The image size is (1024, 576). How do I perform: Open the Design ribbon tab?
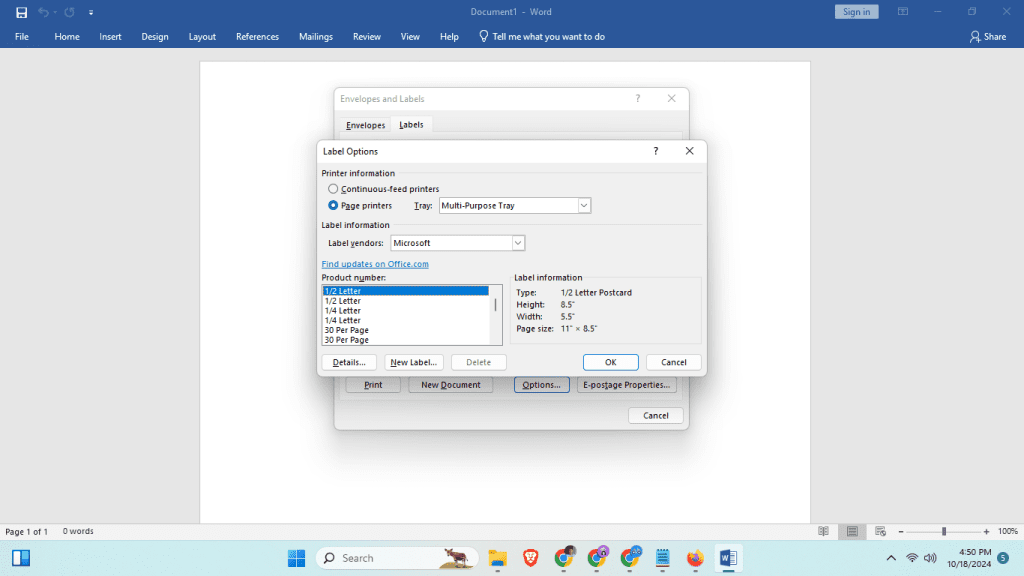155,37
